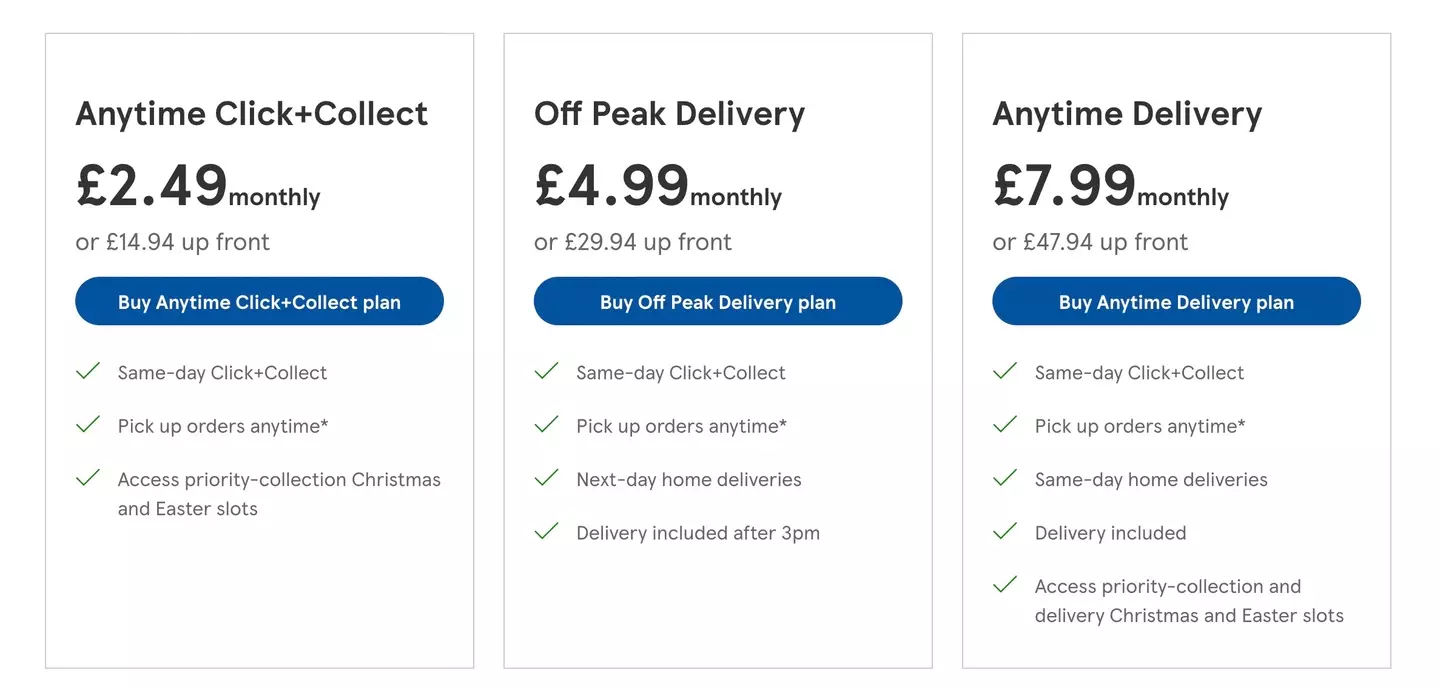
Task: Click the Buy Anytime Delivery plan button
Action: pyautogui.click(x=1176, y=301)
